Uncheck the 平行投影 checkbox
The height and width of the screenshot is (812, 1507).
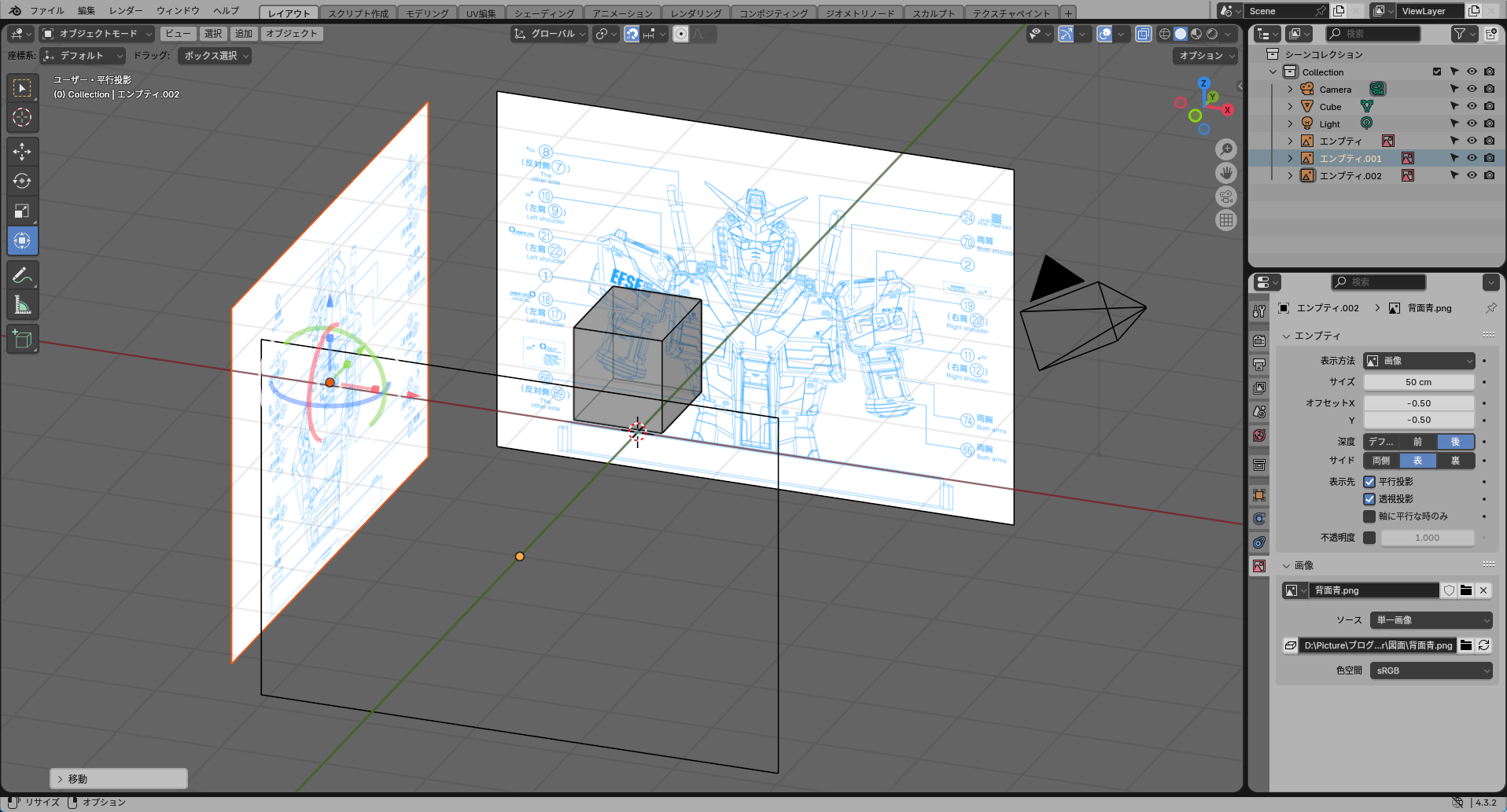tap(1369, 482)
